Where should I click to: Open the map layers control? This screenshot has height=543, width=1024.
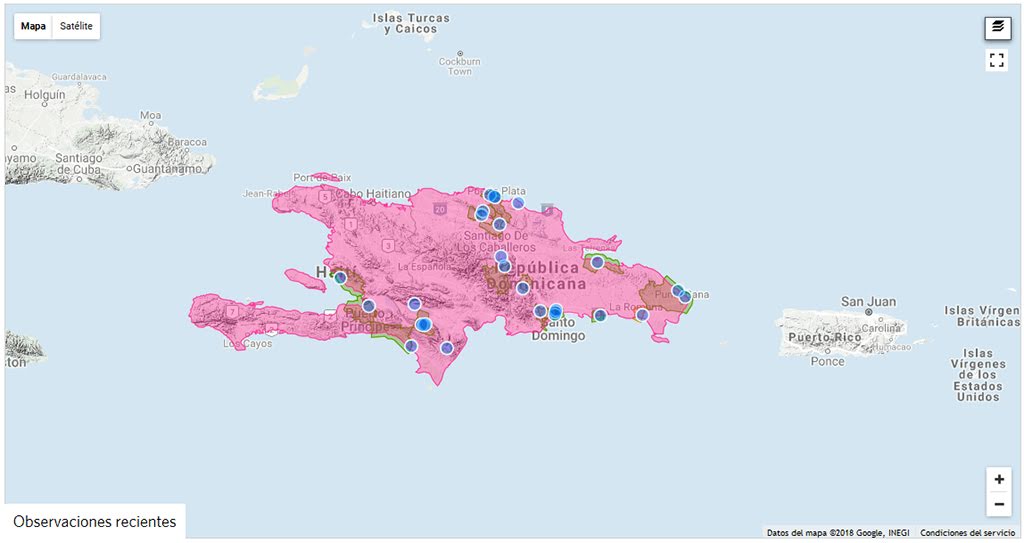[997, 27]
